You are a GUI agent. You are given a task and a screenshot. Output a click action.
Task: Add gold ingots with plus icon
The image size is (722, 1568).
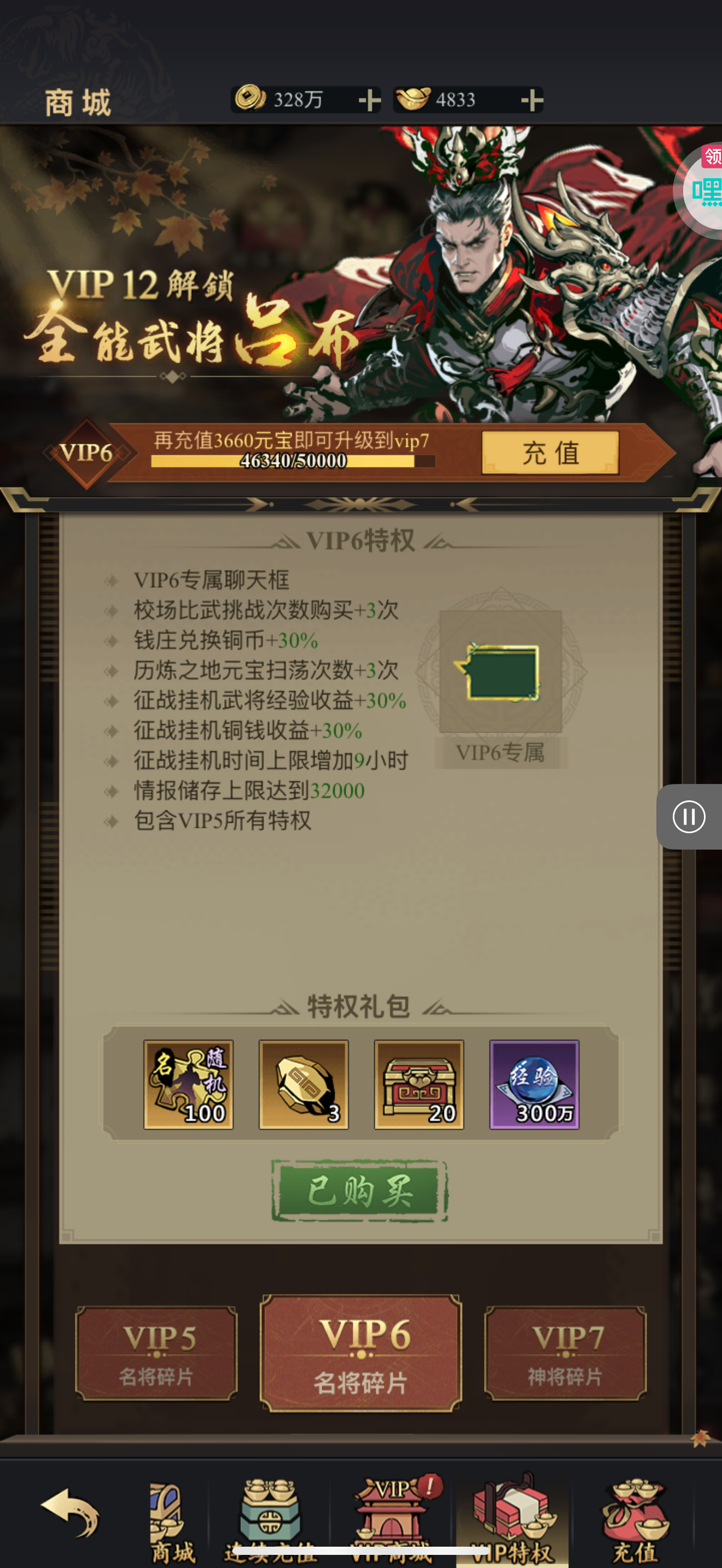click(x=532, y=100)
